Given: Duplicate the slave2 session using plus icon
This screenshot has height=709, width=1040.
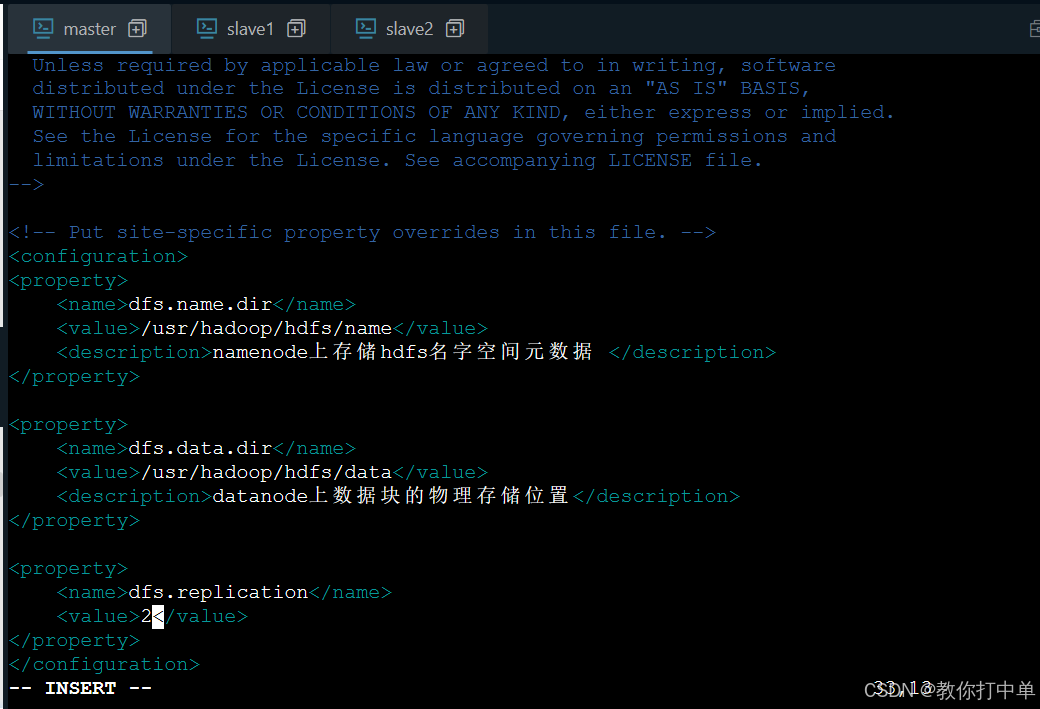Looking at the screenshot, I should pyautogui.click(x=455, y=29).
